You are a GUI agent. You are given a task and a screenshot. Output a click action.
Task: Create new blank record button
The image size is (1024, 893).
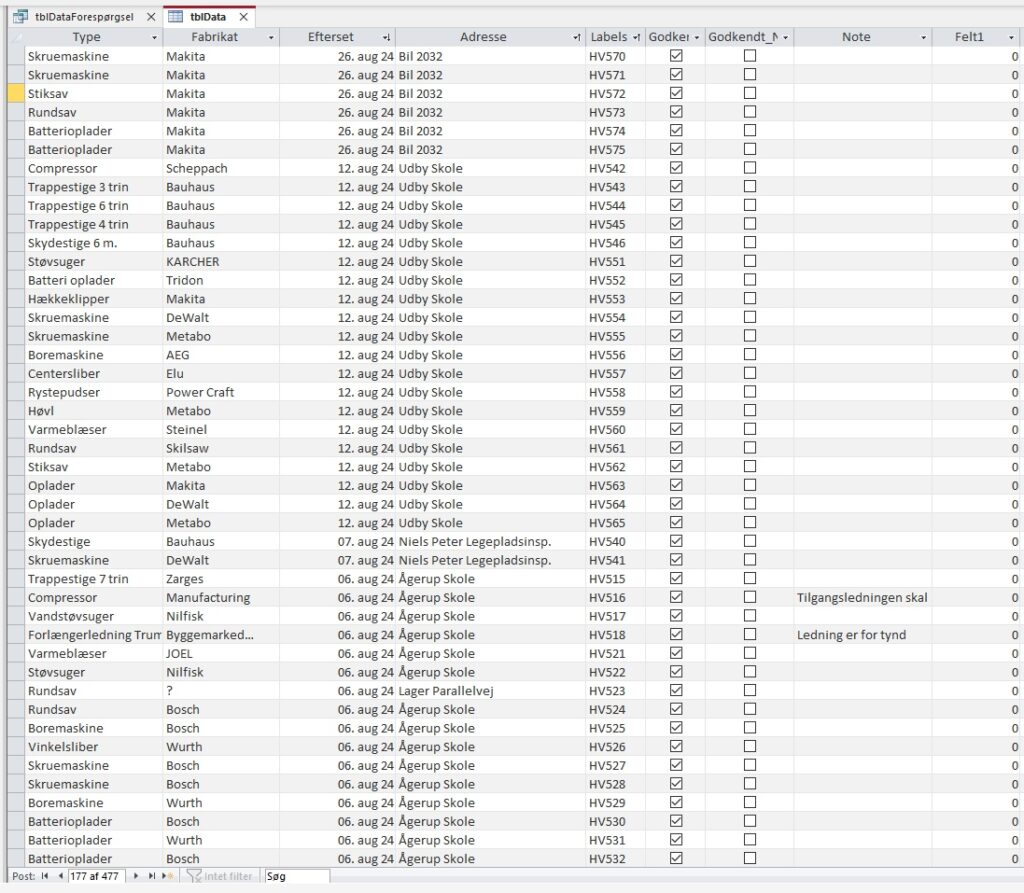(x=168, y=876)
